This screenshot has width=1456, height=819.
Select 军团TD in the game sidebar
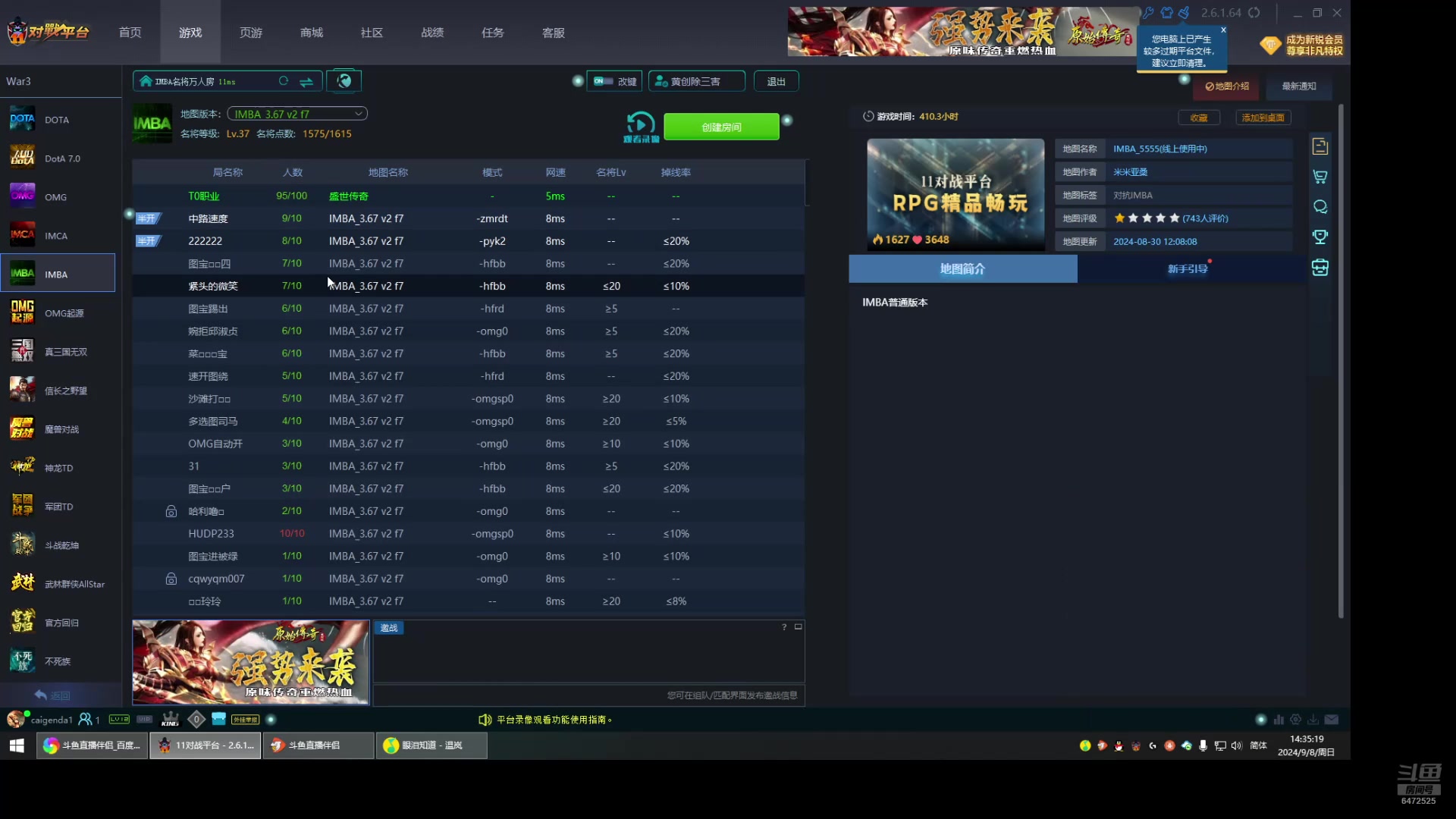coord(58,507)
